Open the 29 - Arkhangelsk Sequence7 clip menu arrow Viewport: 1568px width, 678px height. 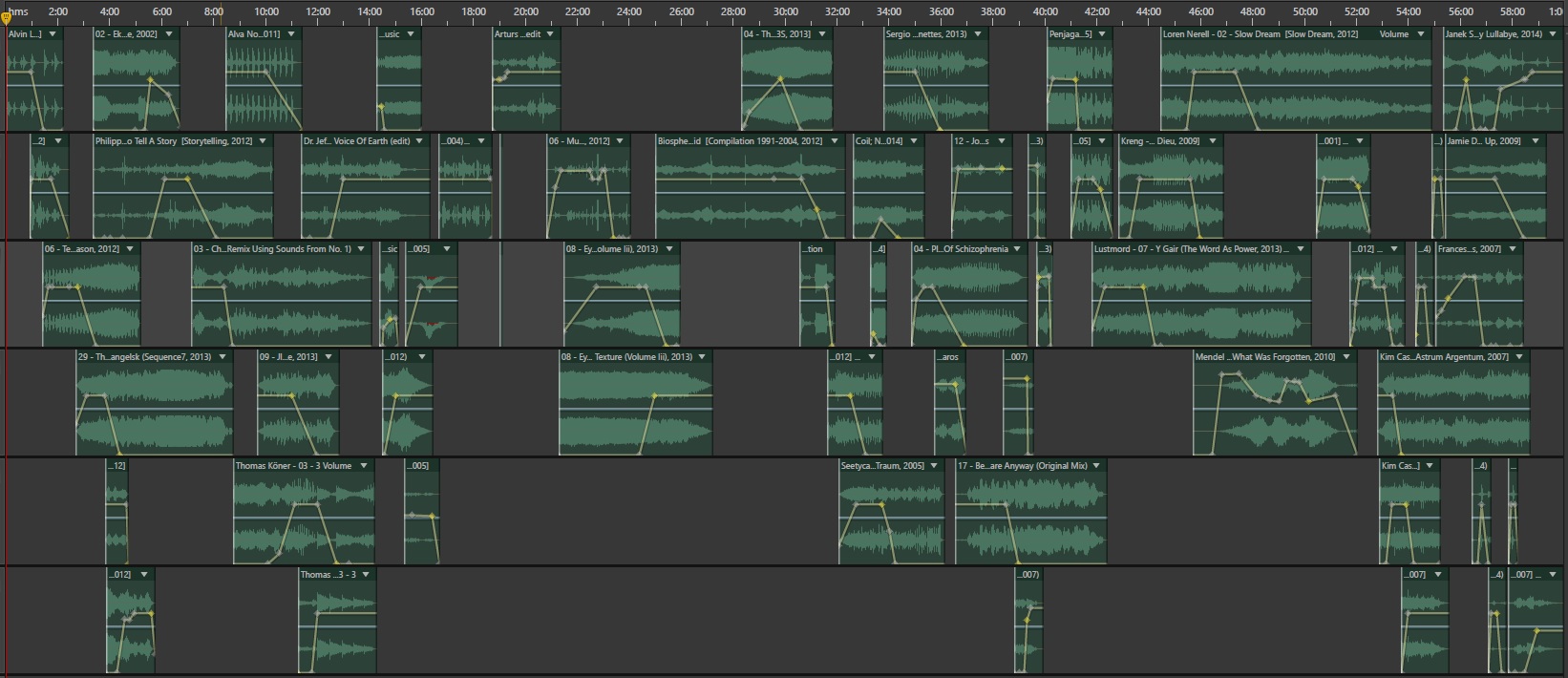(222, 357)
